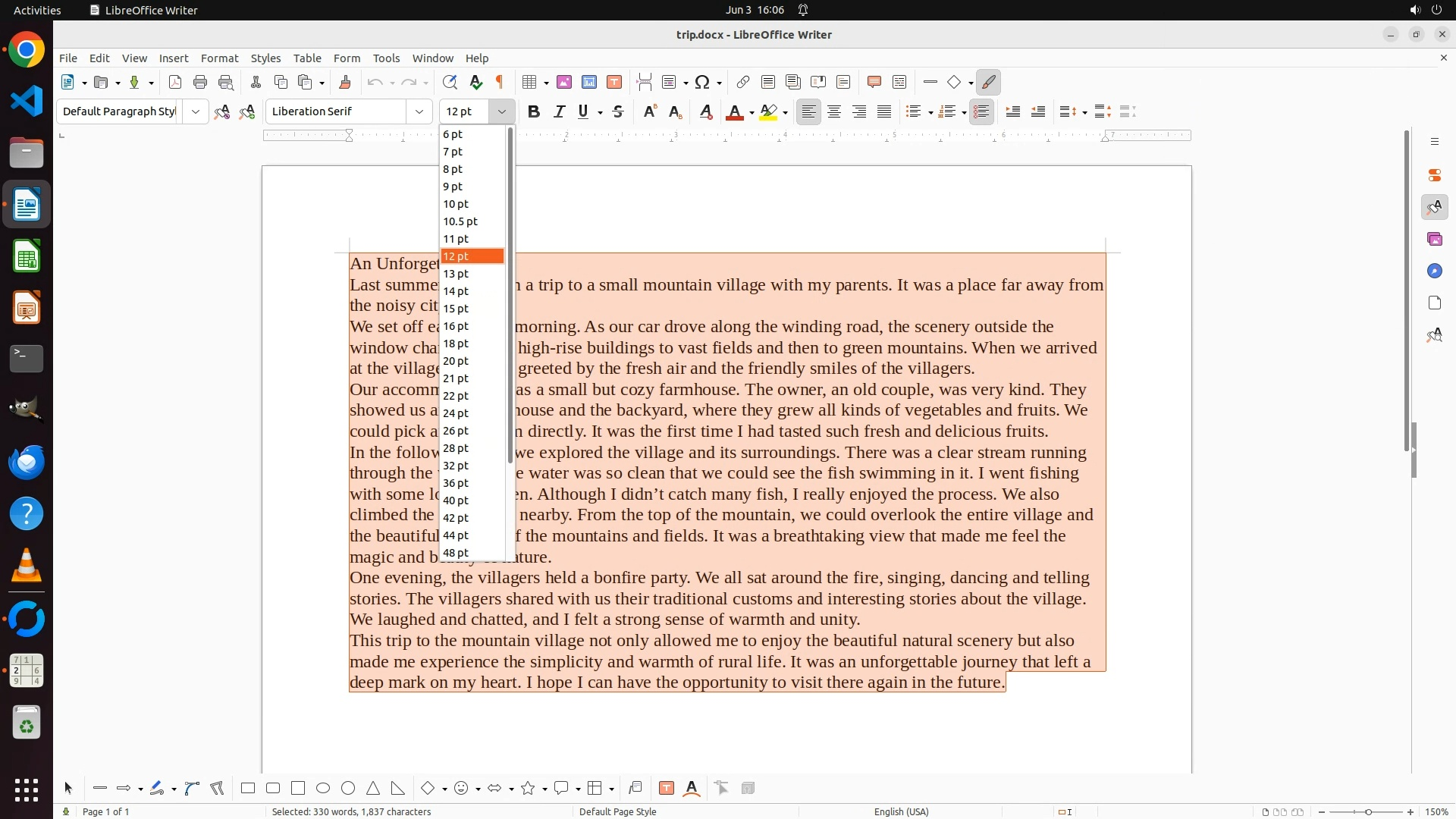Toggle formatting marks pilcrow

tap(500, 82)
